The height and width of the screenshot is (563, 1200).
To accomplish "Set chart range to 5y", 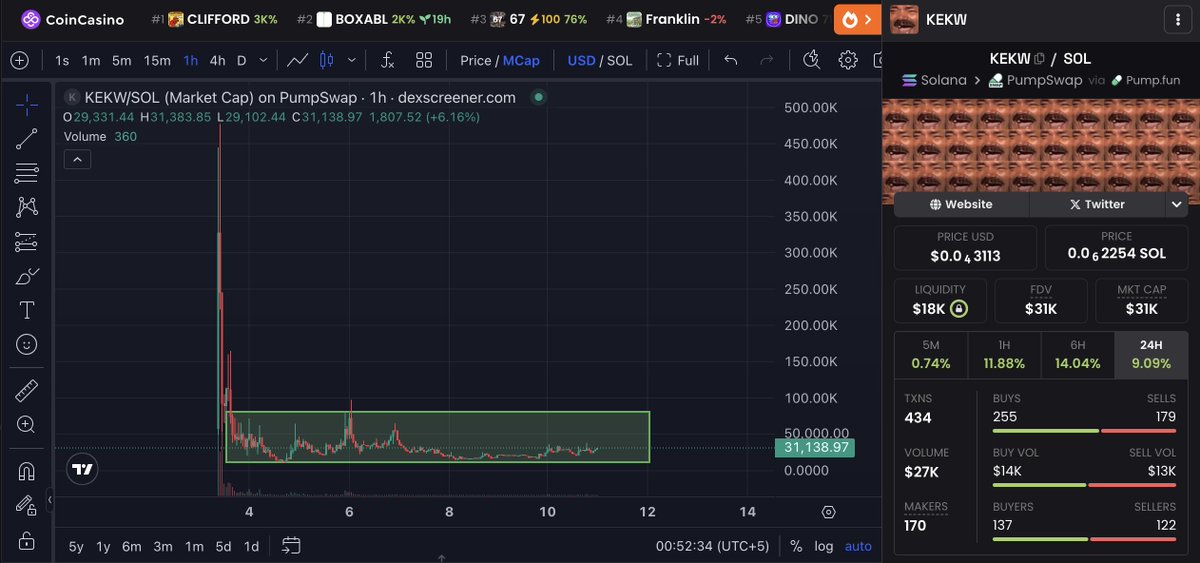I will coord(76,546).
